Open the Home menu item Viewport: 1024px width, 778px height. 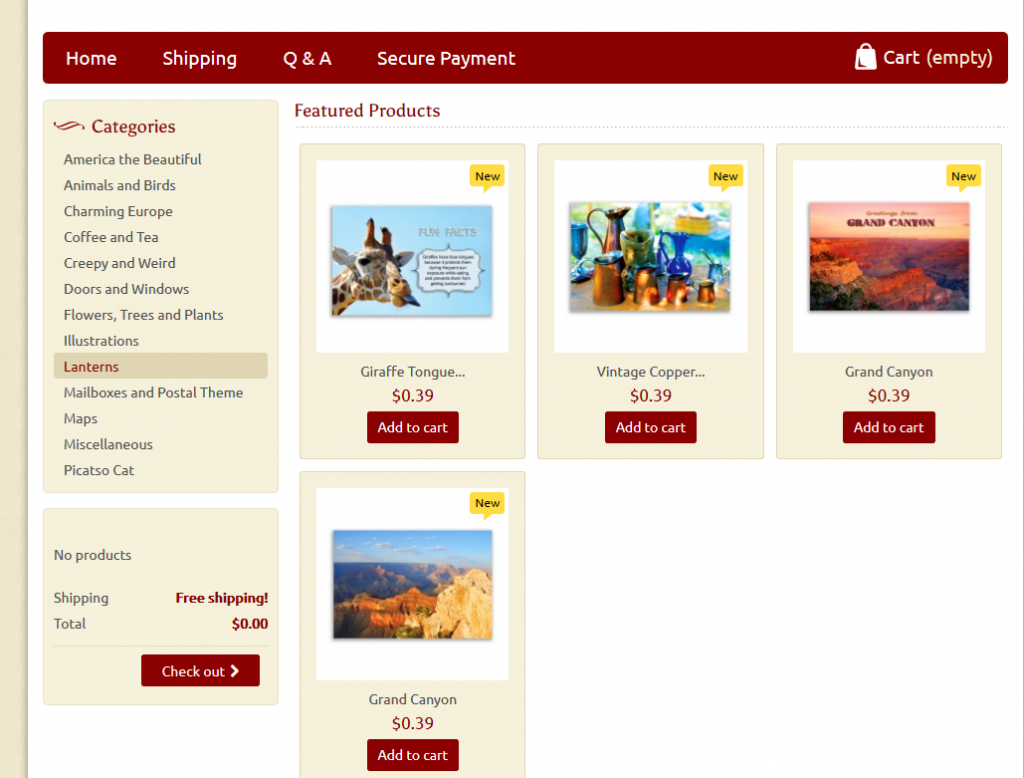(x=91, y=58)
